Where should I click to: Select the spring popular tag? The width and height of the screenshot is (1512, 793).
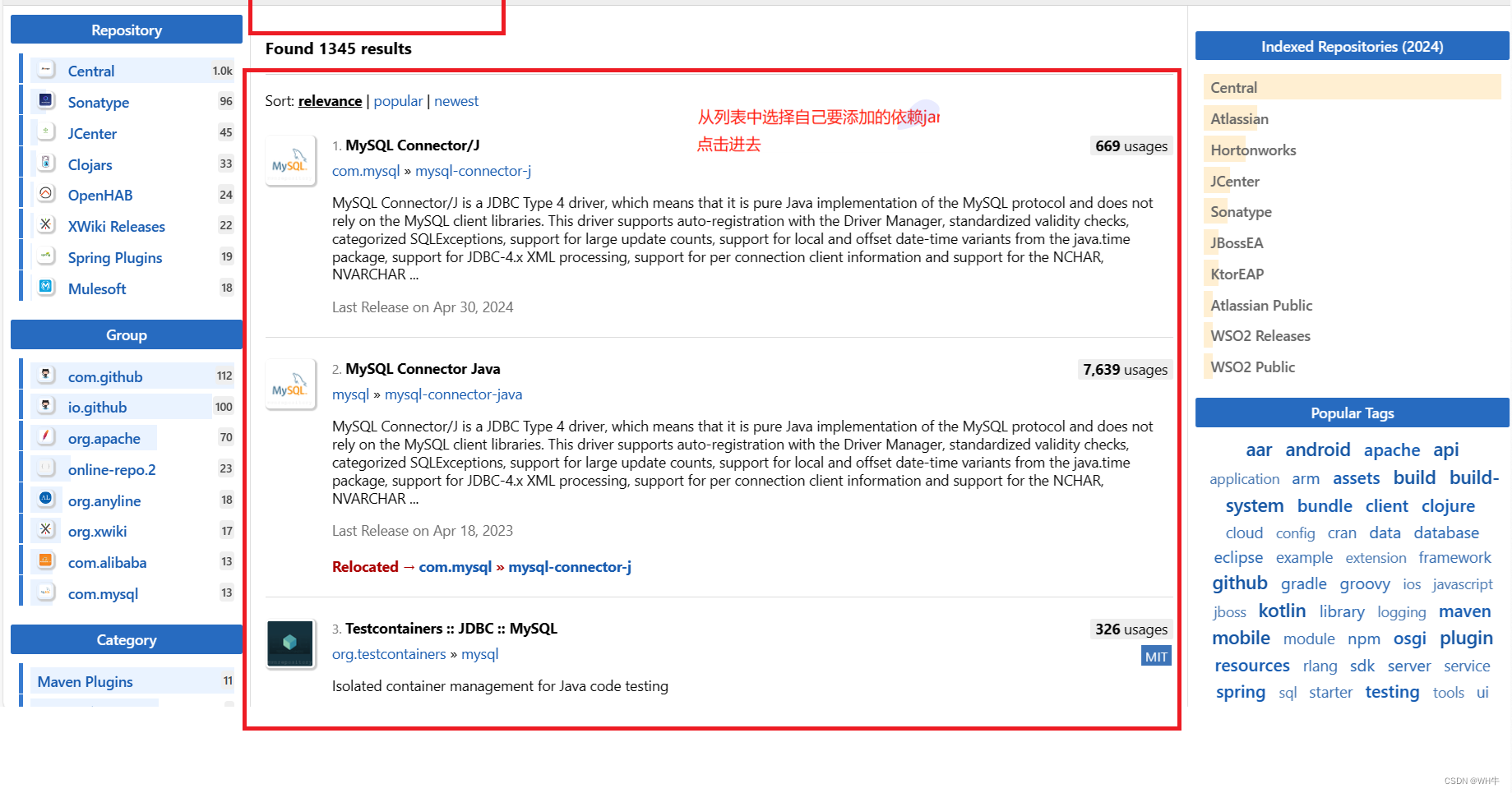[x=1241, y=692]
